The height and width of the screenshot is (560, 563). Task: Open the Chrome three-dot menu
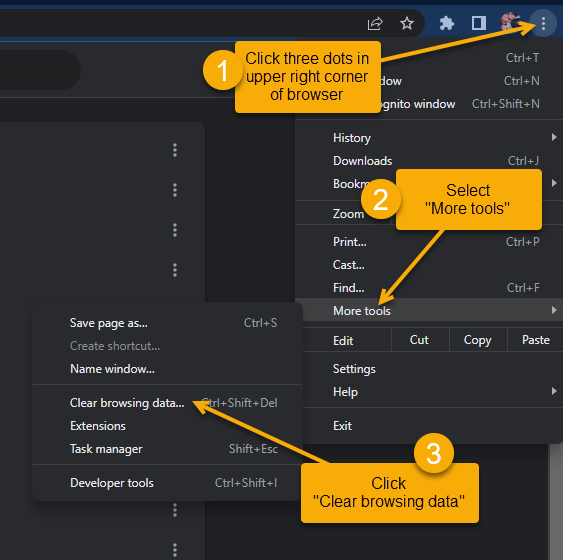543,24
